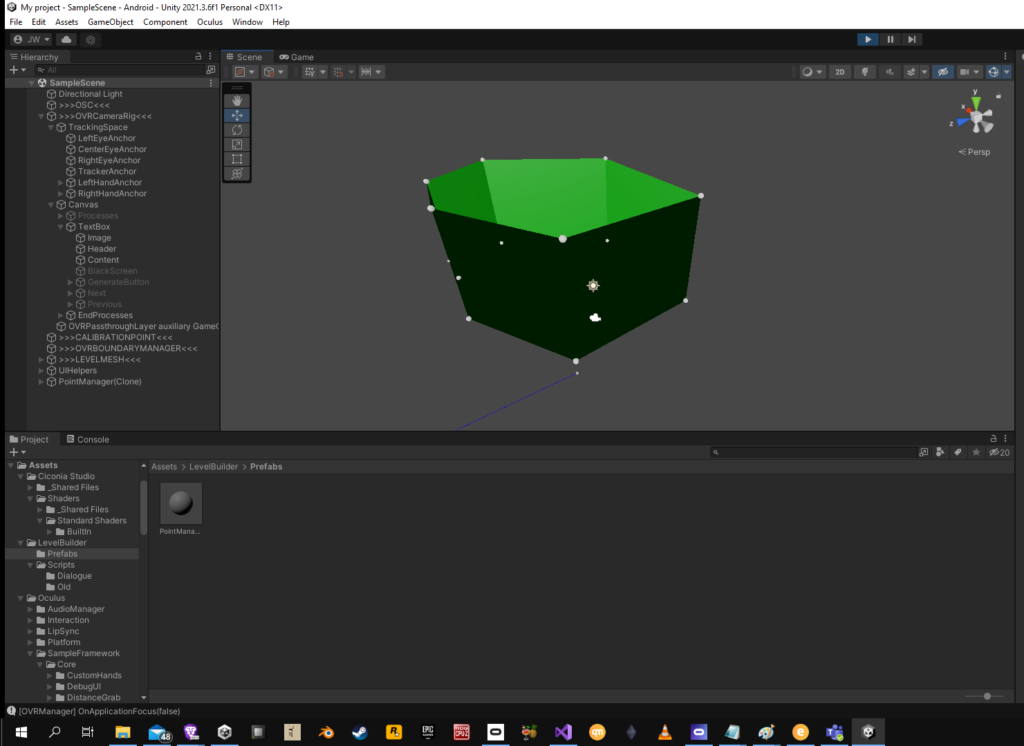Image resolution: width=1024 pixels, height=746 pixels.
Task: Open the scene camera settings dropdown
Action: (x=969, y=72)
